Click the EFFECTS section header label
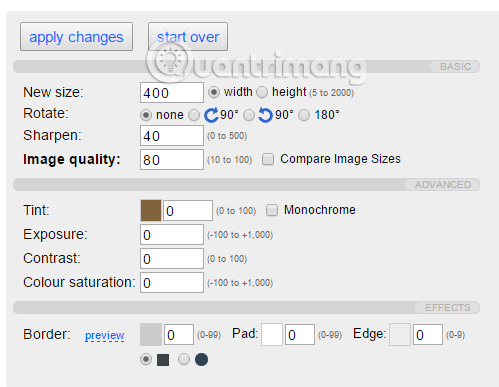Viewport: 499px width, 387px height. (448, 308)
